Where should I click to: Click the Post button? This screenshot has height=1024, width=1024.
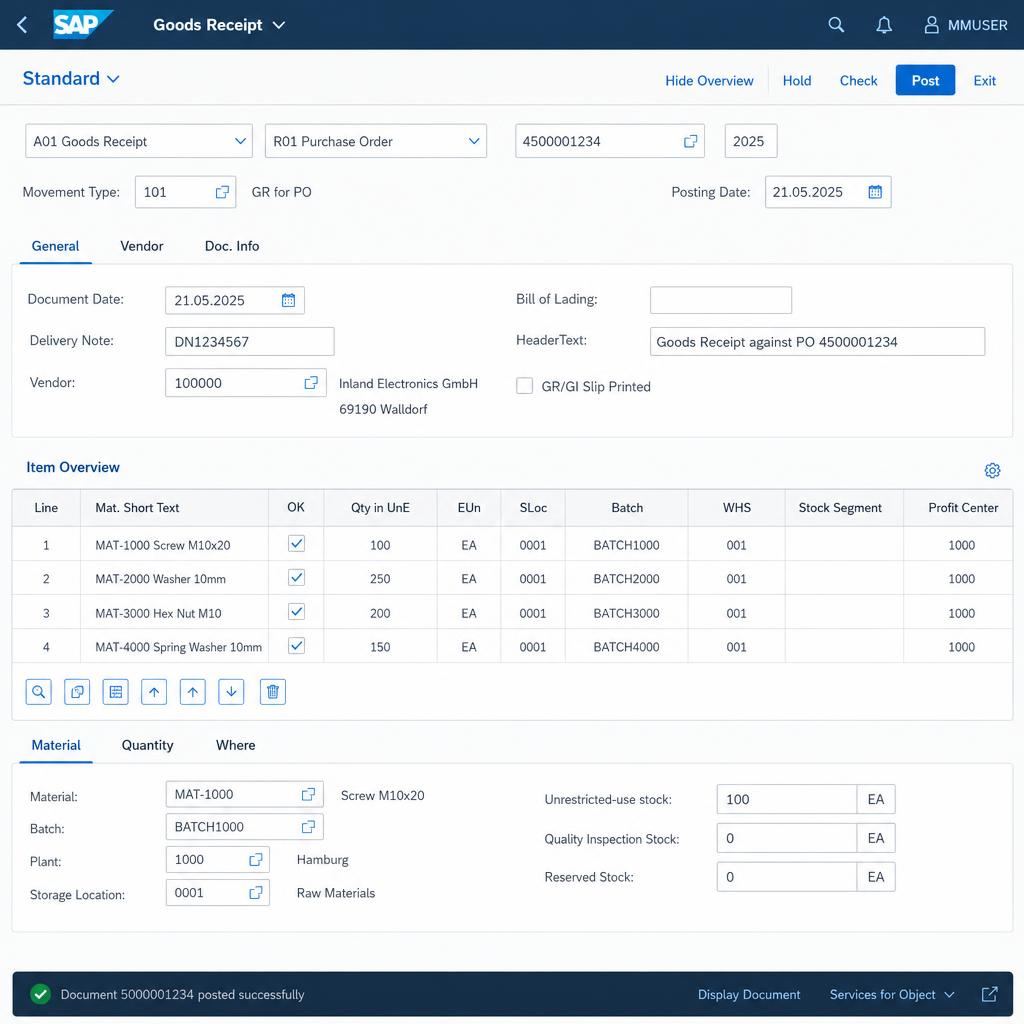point(925,80)
